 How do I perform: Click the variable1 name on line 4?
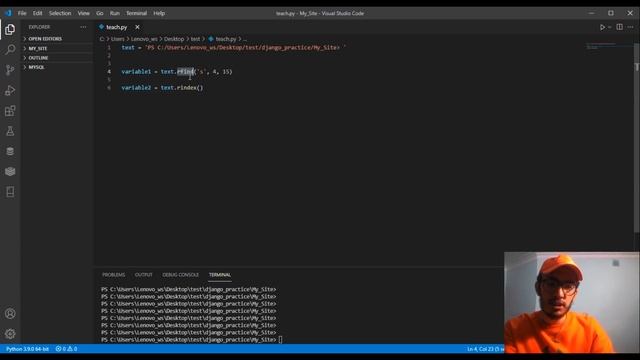click(136, 72)
